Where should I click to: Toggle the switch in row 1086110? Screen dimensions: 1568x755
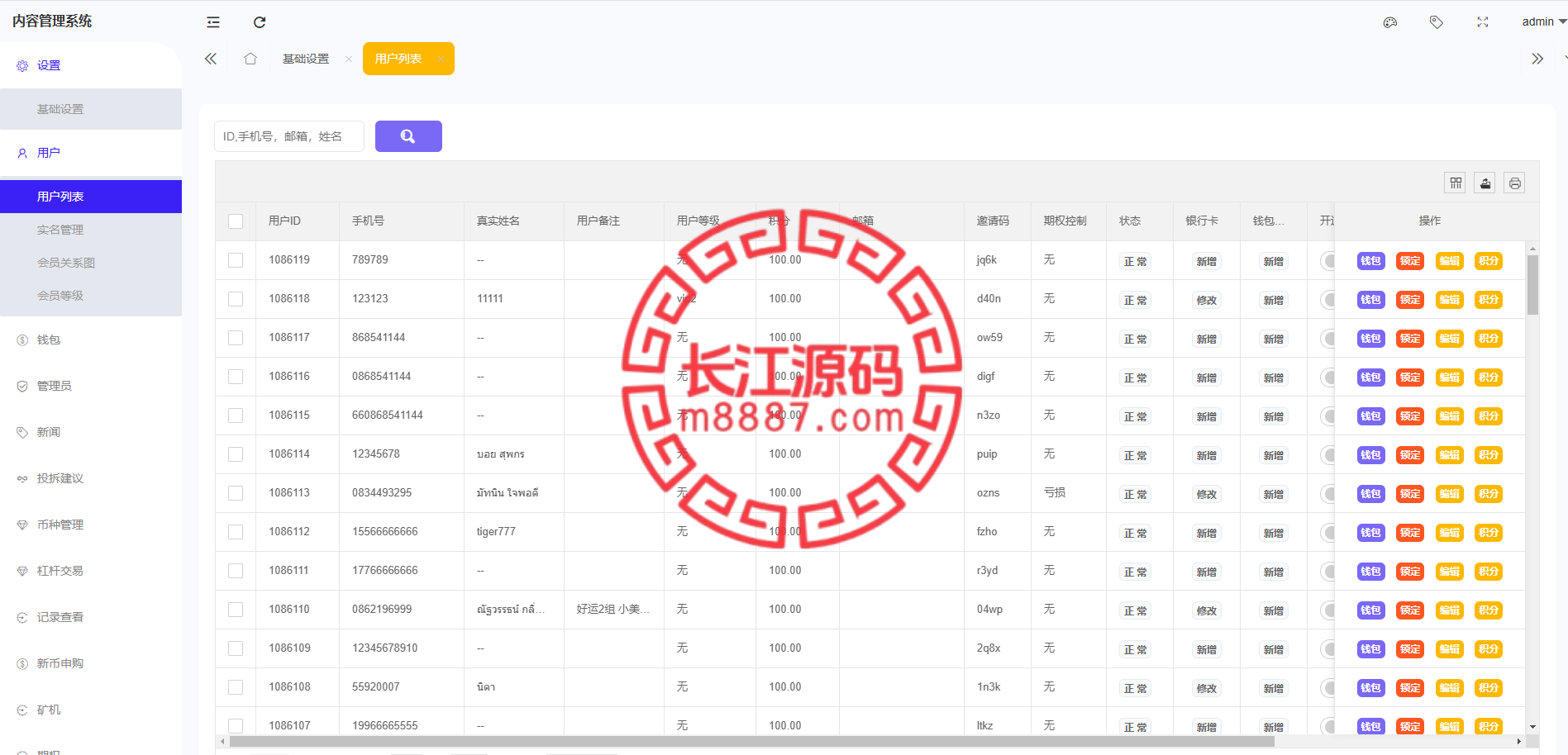click(x=1327, y=610)
